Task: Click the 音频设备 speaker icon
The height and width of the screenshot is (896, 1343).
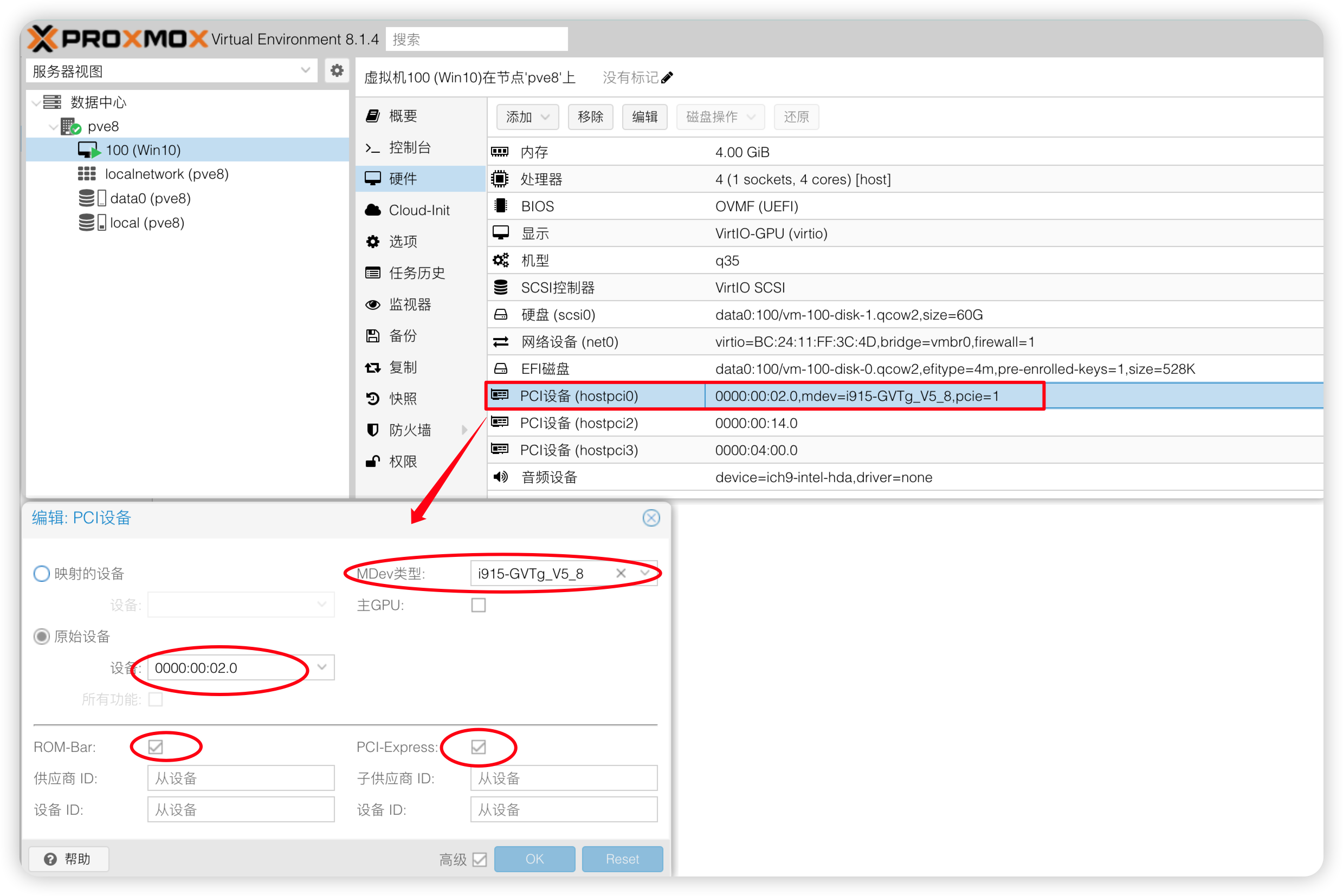Action: point(501,477)
